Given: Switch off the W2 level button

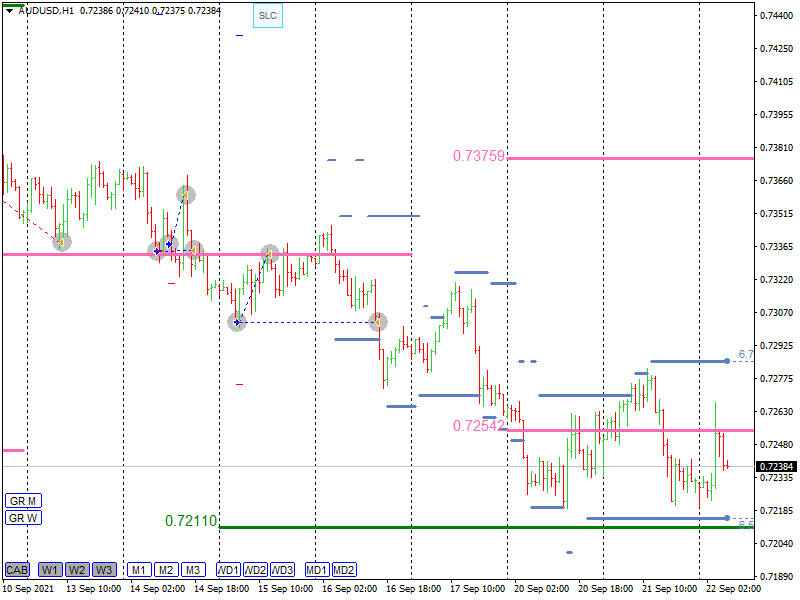Looking at the screenshot, I should click(77, 570).
